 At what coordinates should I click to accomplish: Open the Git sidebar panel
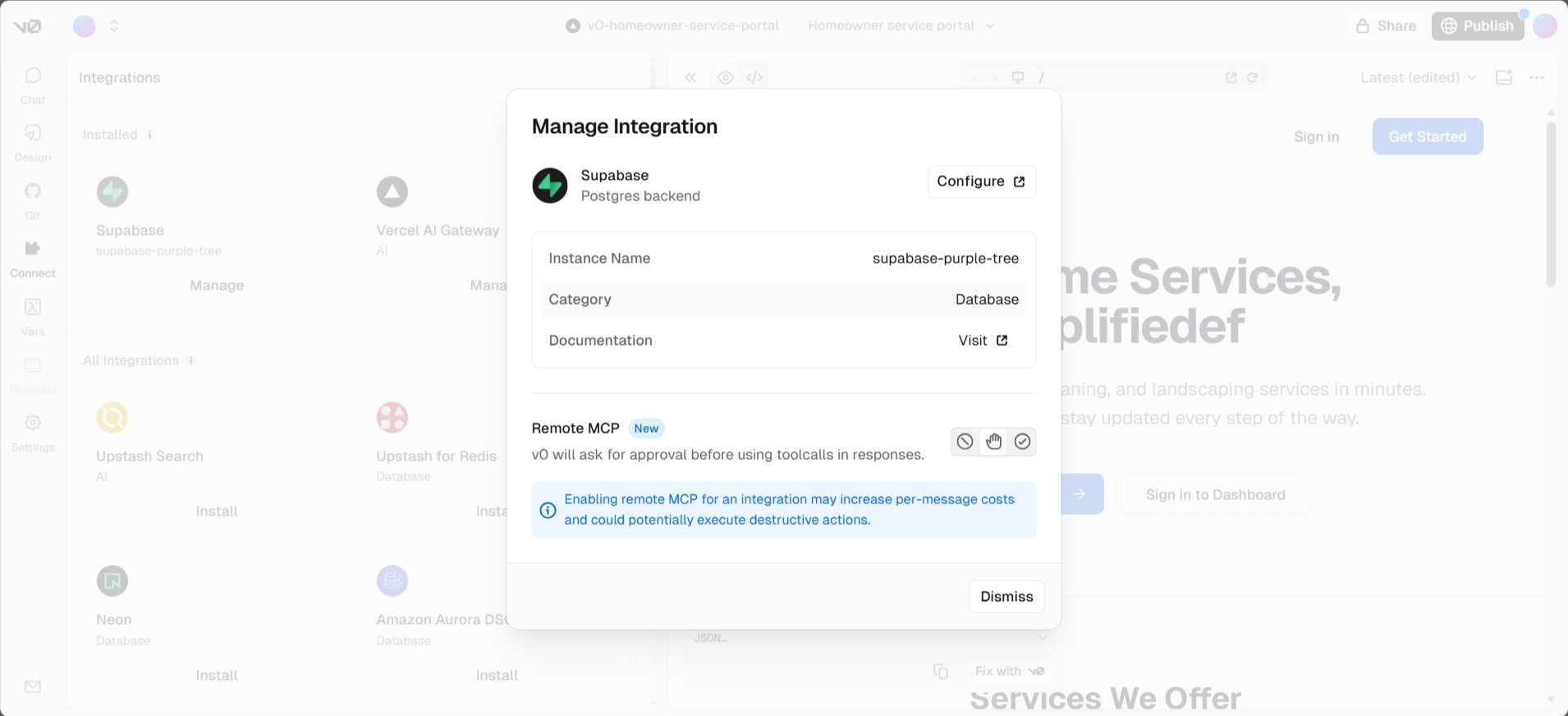33,201
